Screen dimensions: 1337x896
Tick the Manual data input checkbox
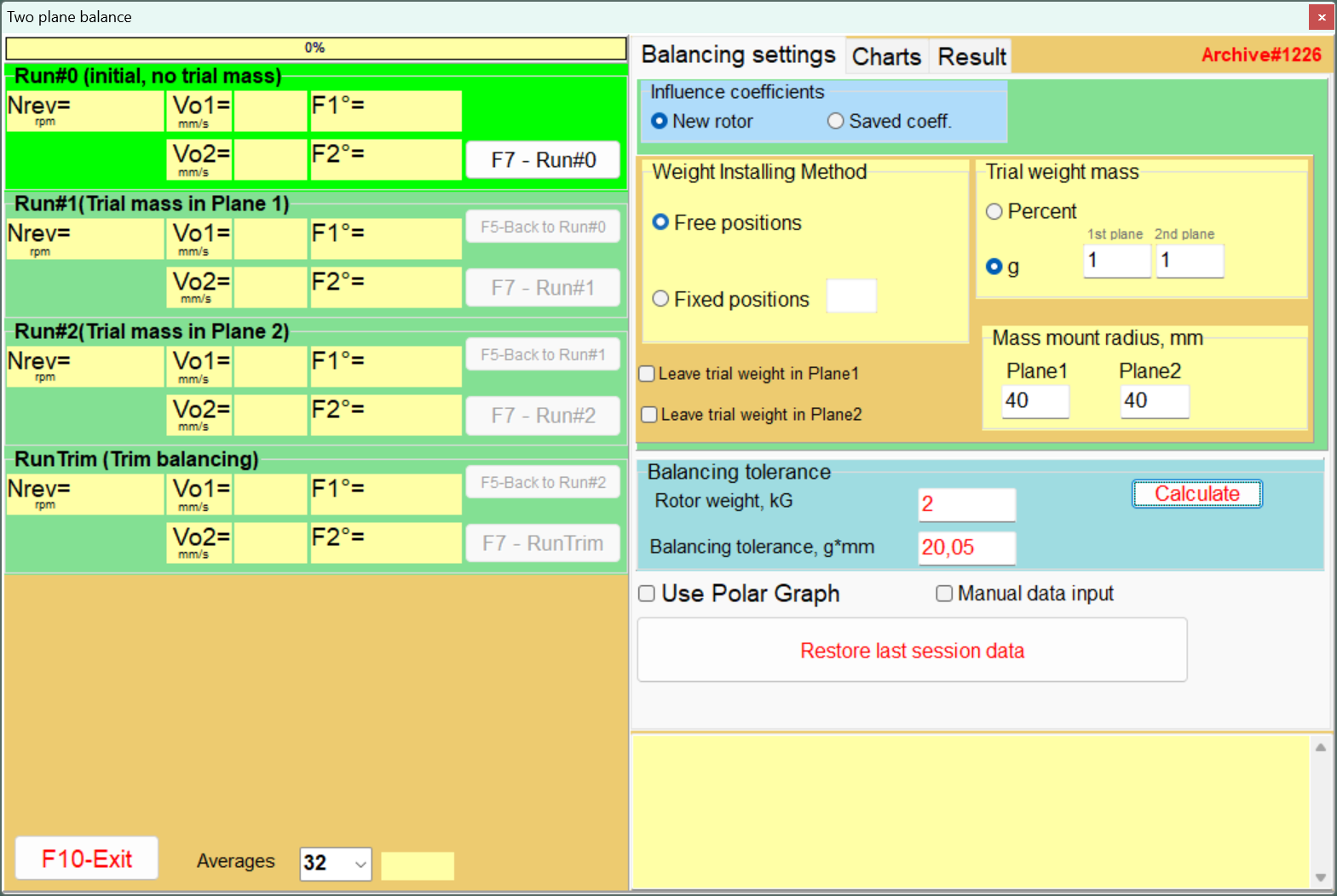tap(944, 594)
